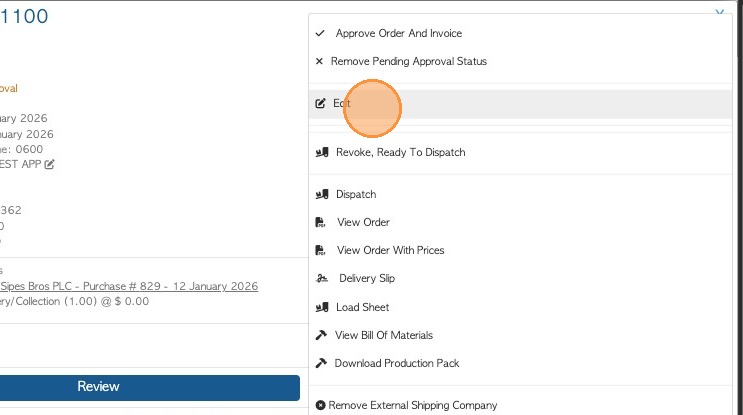The height and width of the screenshot is (415, 743).
Task: Click the PDF icon beside View Order With Prices
Action: 321,250
